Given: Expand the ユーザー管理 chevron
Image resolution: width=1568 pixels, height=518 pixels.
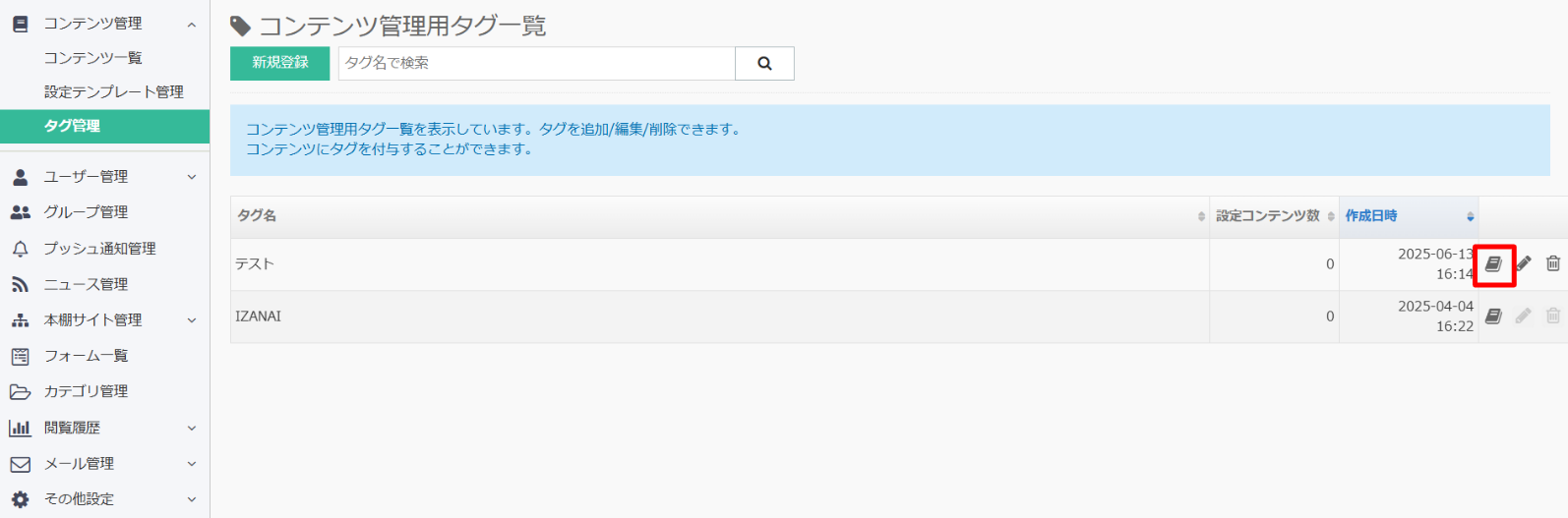Looking at the screenshot, I should coord(192,178).
